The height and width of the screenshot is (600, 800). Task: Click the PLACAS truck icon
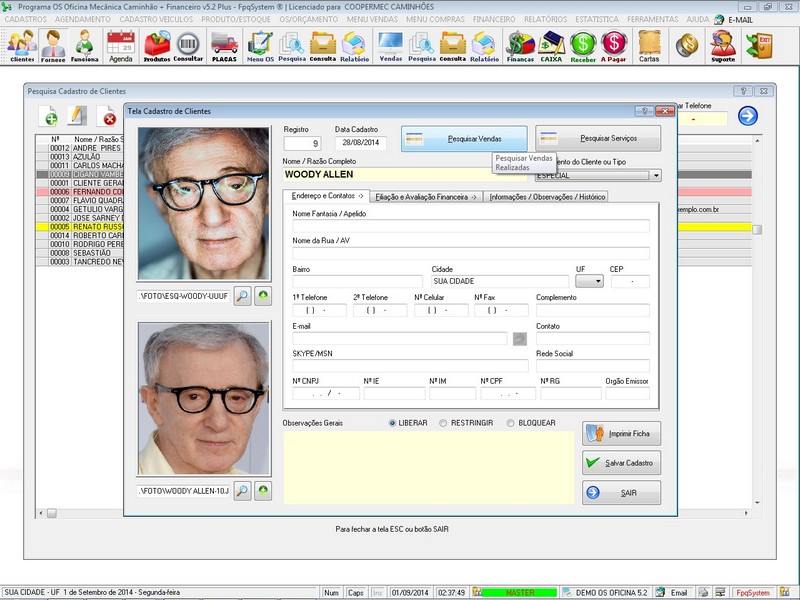(224, 45)
